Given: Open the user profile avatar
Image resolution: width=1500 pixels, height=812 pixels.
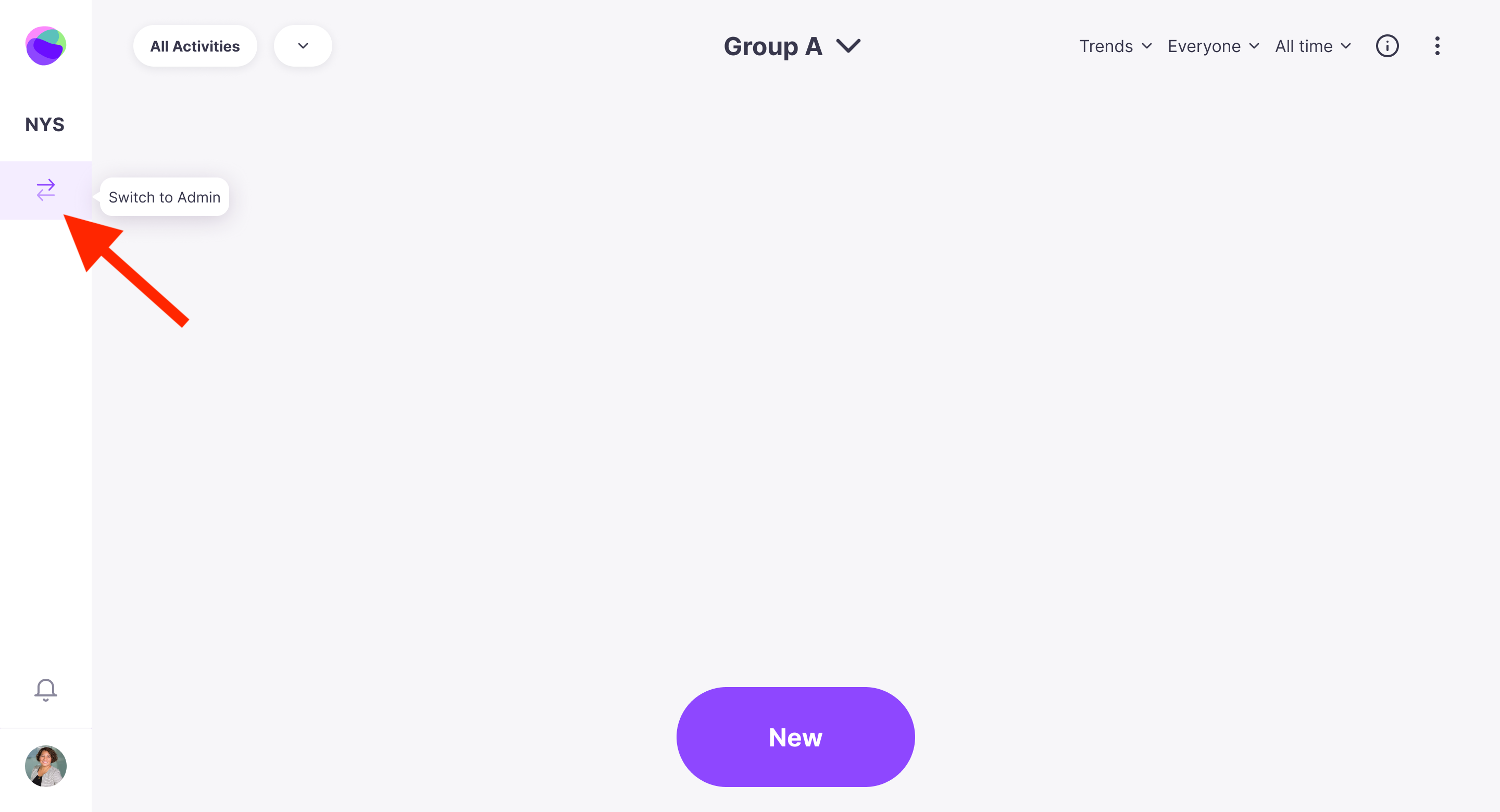Looking at the screenshot, I should point(45,766).
